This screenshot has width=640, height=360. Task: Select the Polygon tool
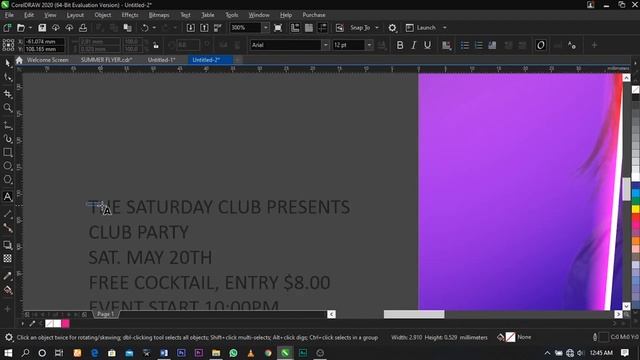pos(7,180)
